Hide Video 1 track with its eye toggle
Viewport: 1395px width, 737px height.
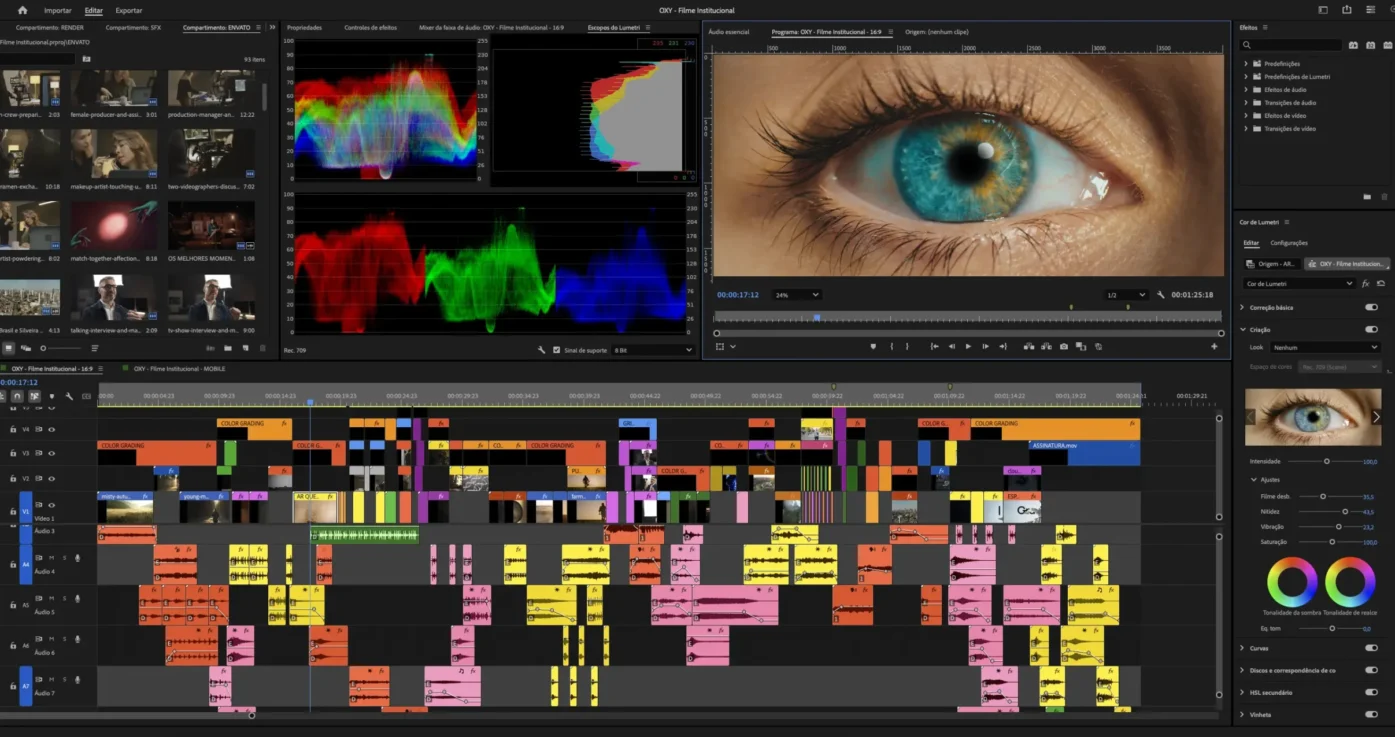point(51,503)
